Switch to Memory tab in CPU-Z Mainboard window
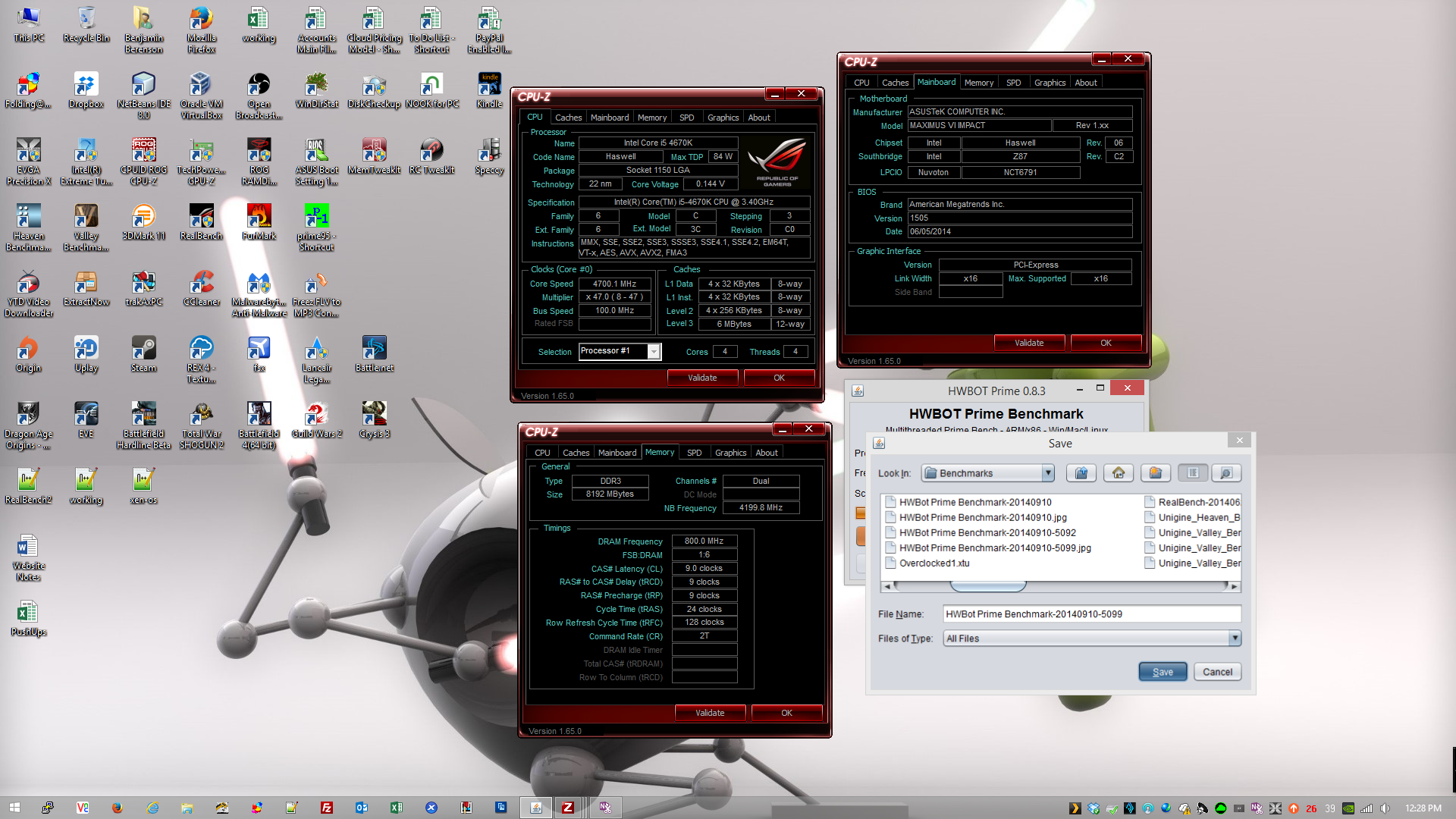The height and width of the screenshot is (819, 1456). 978,83
